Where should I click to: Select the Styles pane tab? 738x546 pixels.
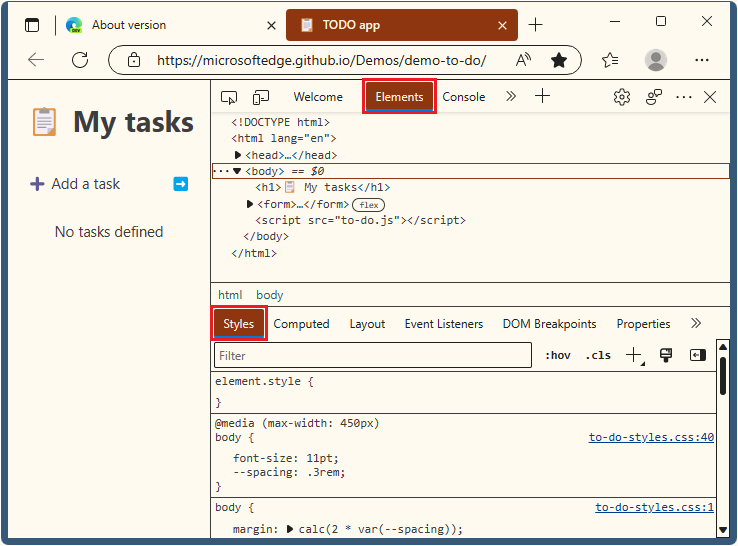[x=239, y=324]
